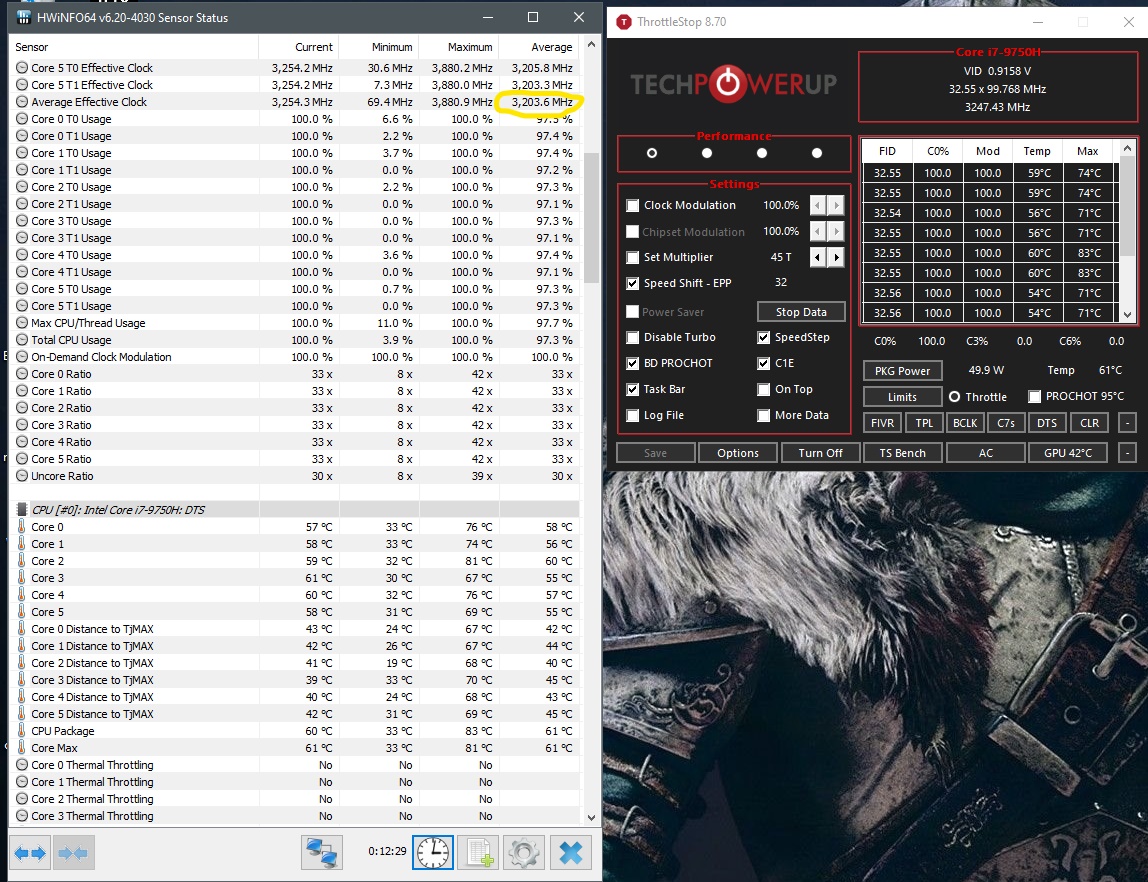Select the Throttle radio button
This screenshot has width=1148, height=882.
(x=955, y=397)
